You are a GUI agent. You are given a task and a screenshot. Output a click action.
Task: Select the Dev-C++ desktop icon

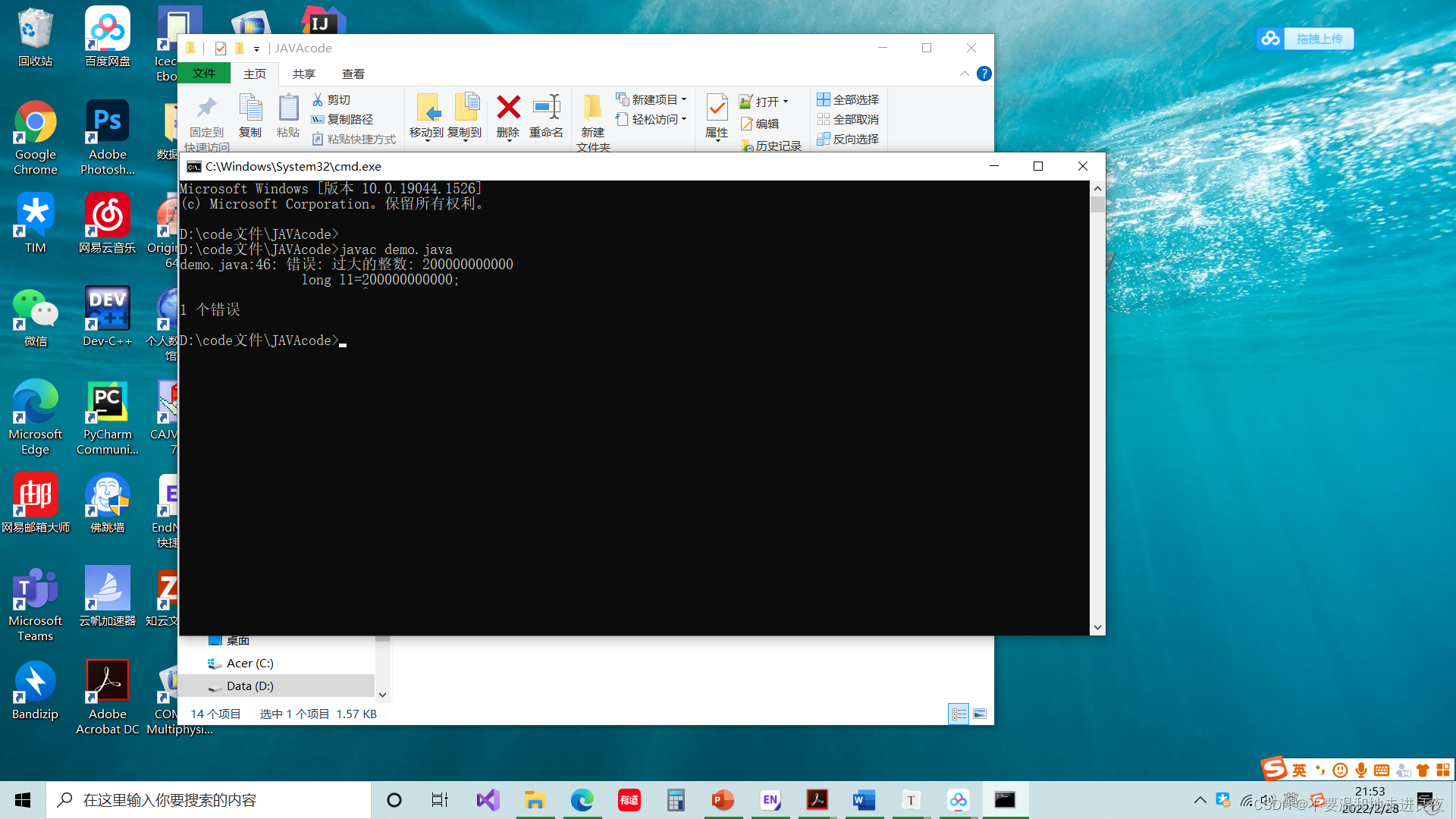coord(108,317)
